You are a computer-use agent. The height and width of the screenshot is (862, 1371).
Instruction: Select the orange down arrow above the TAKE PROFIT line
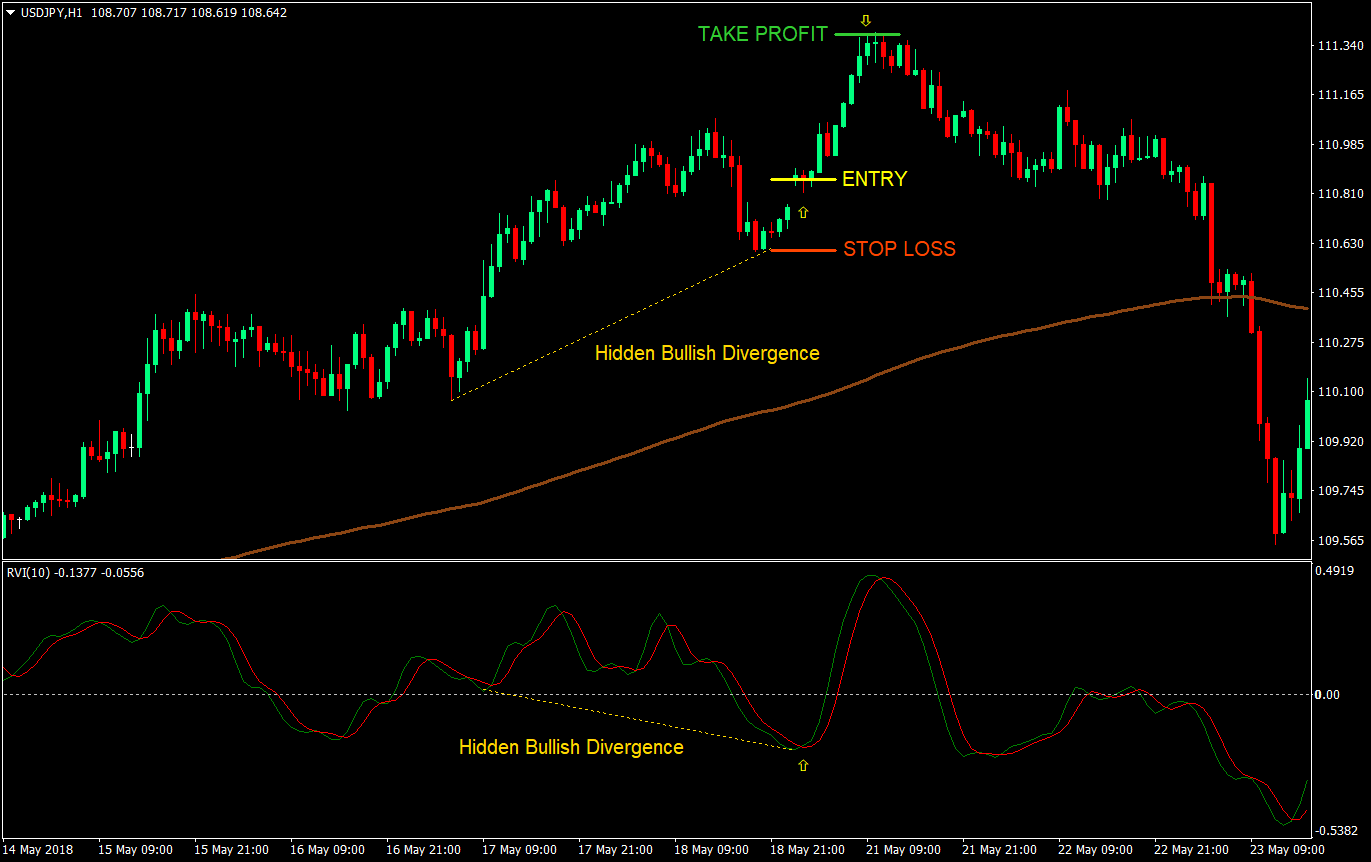864,19
